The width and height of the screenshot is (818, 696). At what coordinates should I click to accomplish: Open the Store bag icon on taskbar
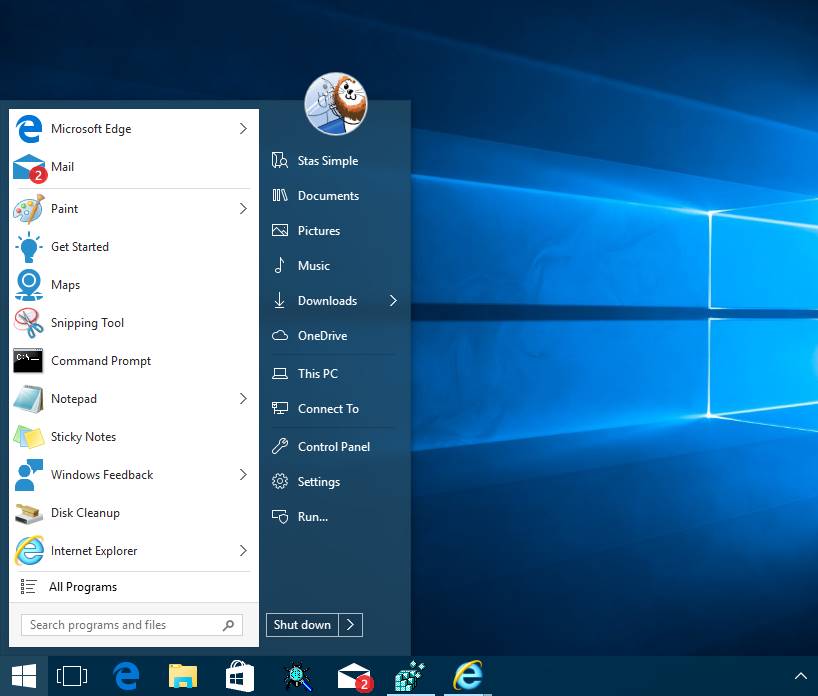coord(239,676)
